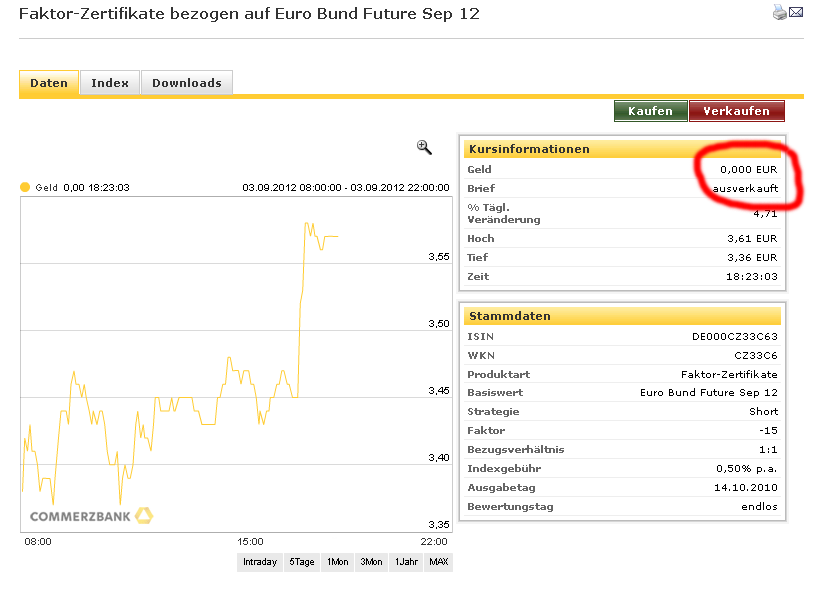
Task: Open the Downloads tab
Action: (186, 83)
